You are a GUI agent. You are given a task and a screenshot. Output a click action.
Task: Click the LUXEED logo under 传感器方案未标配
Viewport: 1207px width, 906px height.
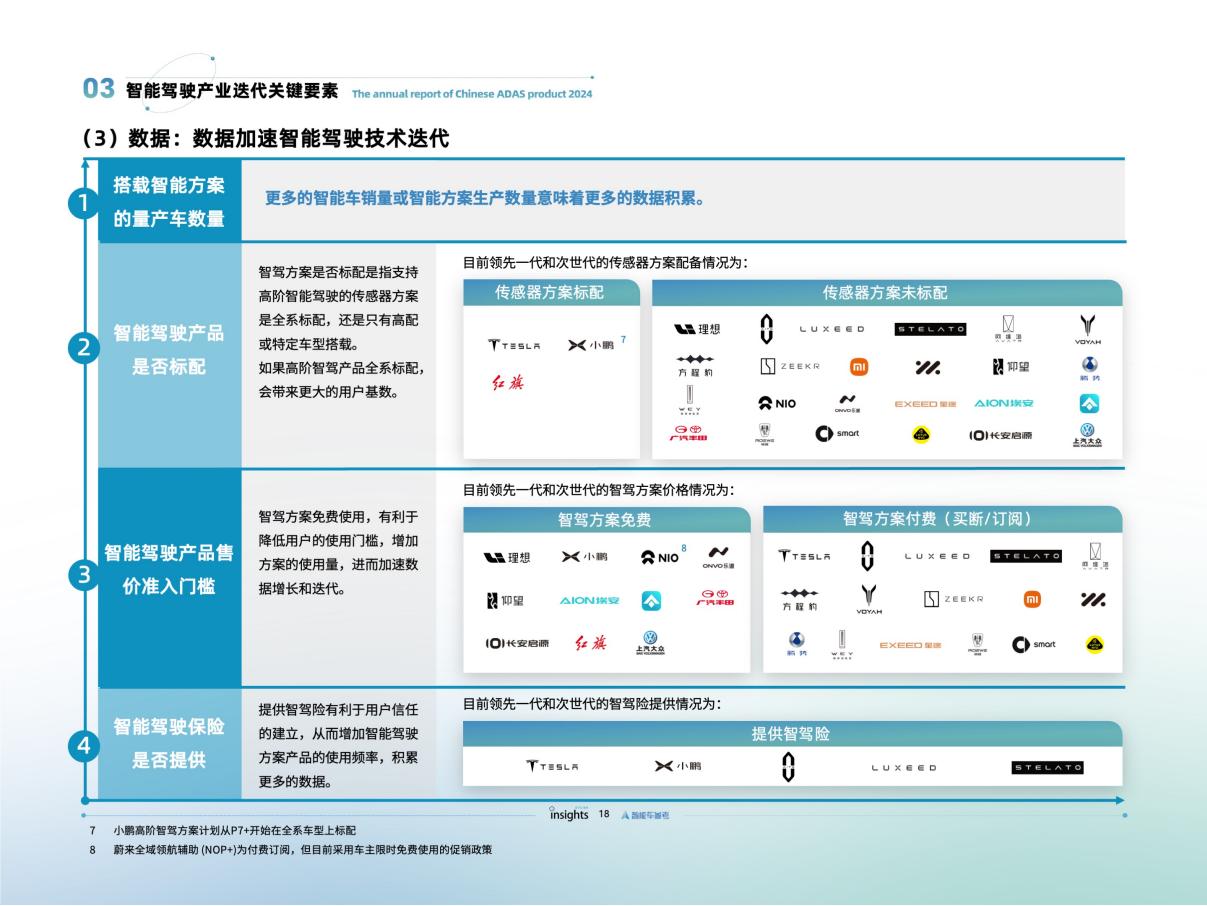point(832,329)
